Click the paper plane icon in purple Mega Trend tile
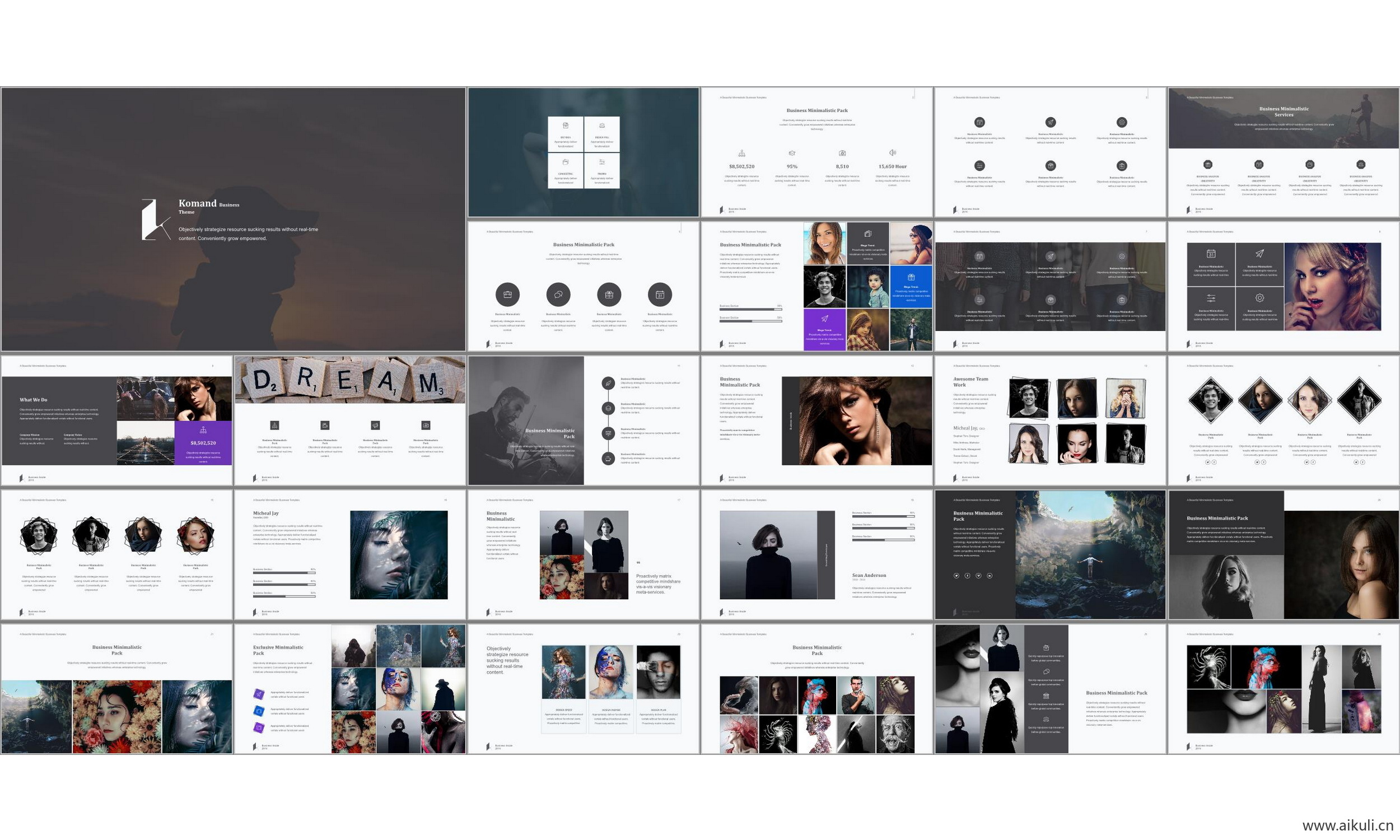1400x840 pixels. tap(824, 319)
